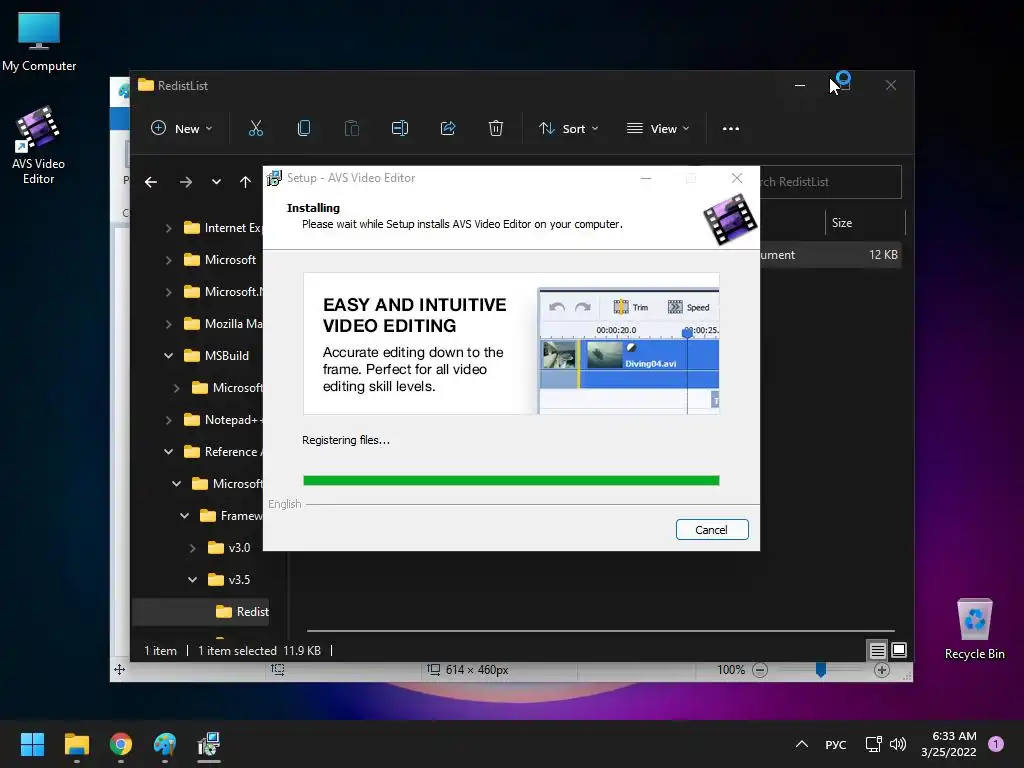Screen dimensions: 1024x768
Task: Open Recent locations chevron in navigation bar
Action: [x=216, y=182]
